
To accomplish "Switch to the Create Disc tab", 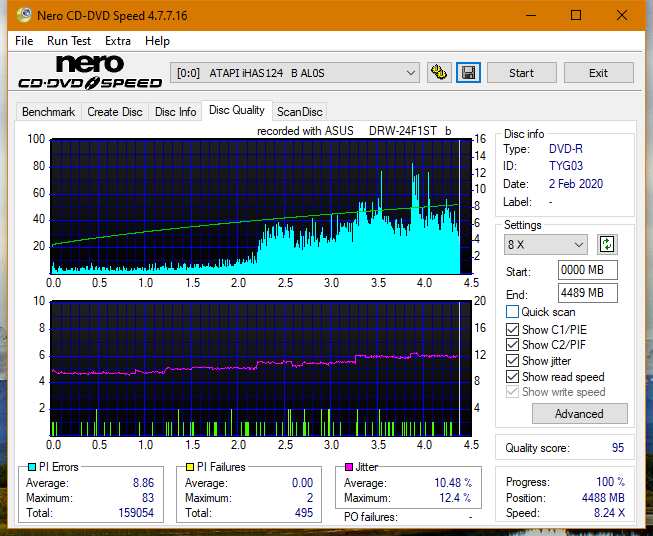I will (115, 112).
